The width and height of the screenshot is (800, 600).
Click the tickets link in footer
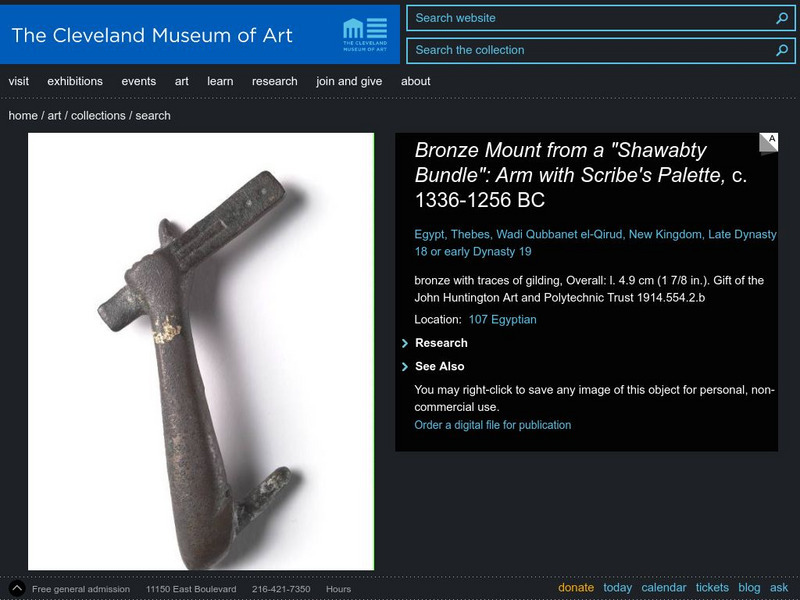[x=712, y=588]
